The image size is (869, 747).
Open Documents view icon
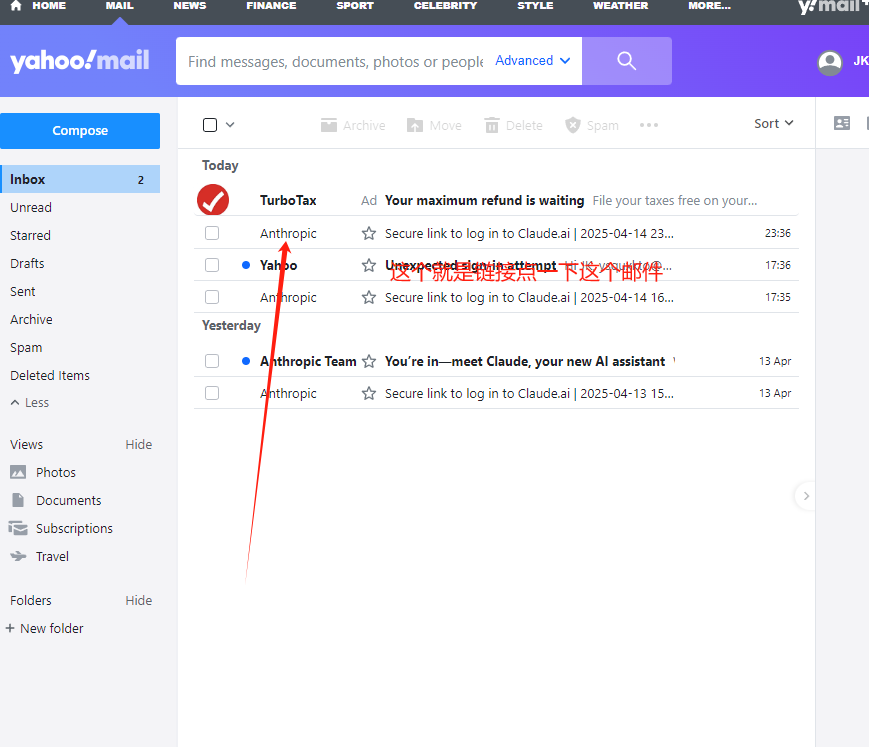[x=18, y=500]
